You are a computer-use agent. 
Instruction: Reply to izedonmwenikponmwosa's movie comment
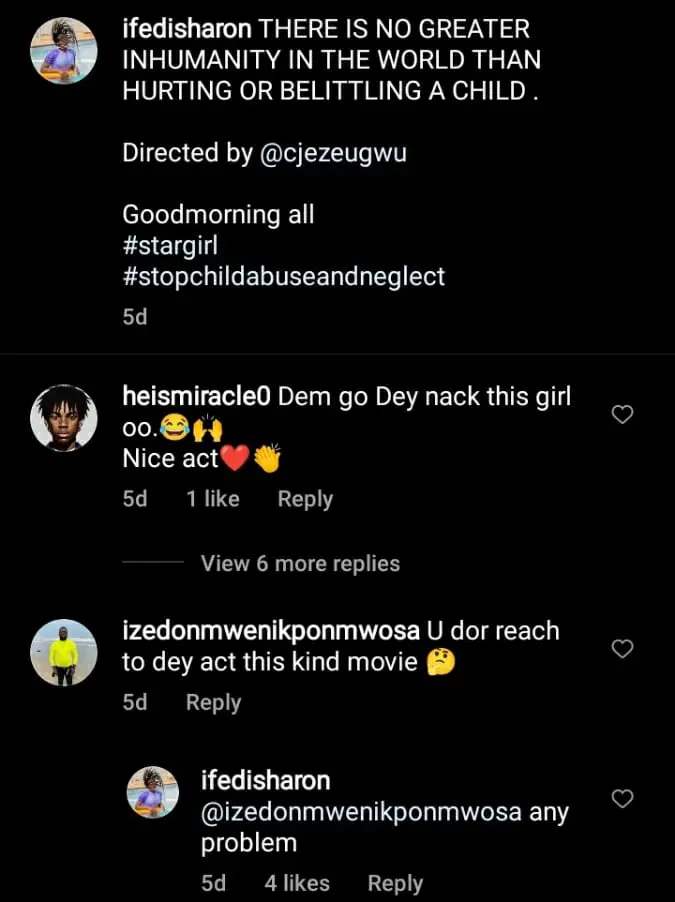(213, 702)
